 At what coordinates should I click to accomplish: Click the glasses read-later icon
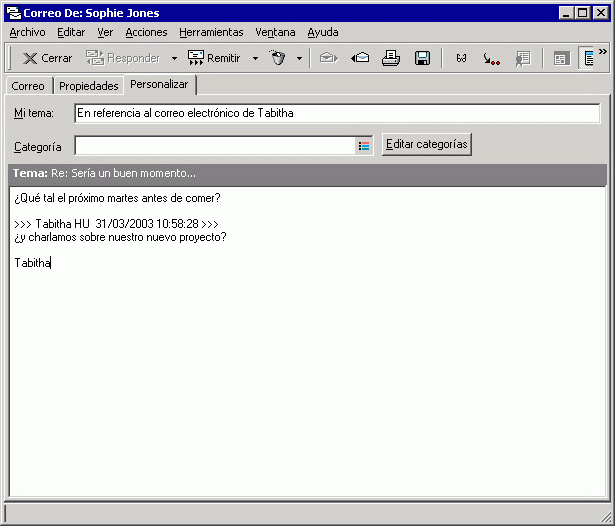pyautogui.click(x=461, y=58)
